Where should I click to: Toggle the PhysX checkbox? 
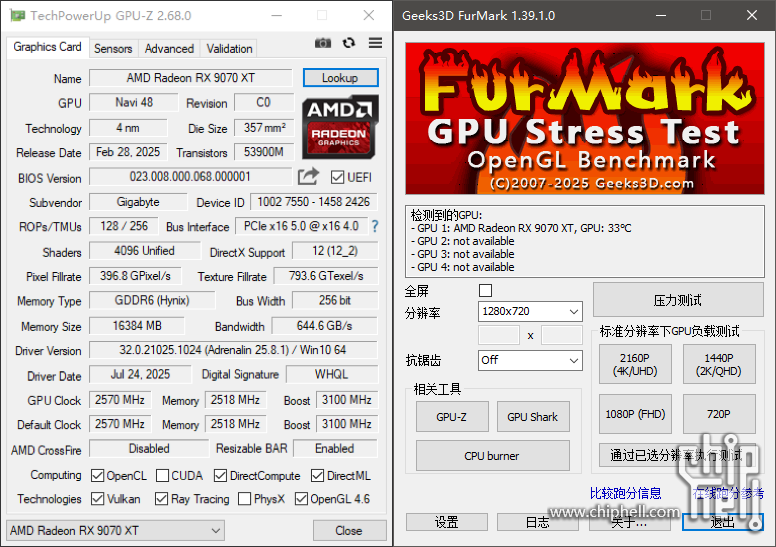pos(244,498)
